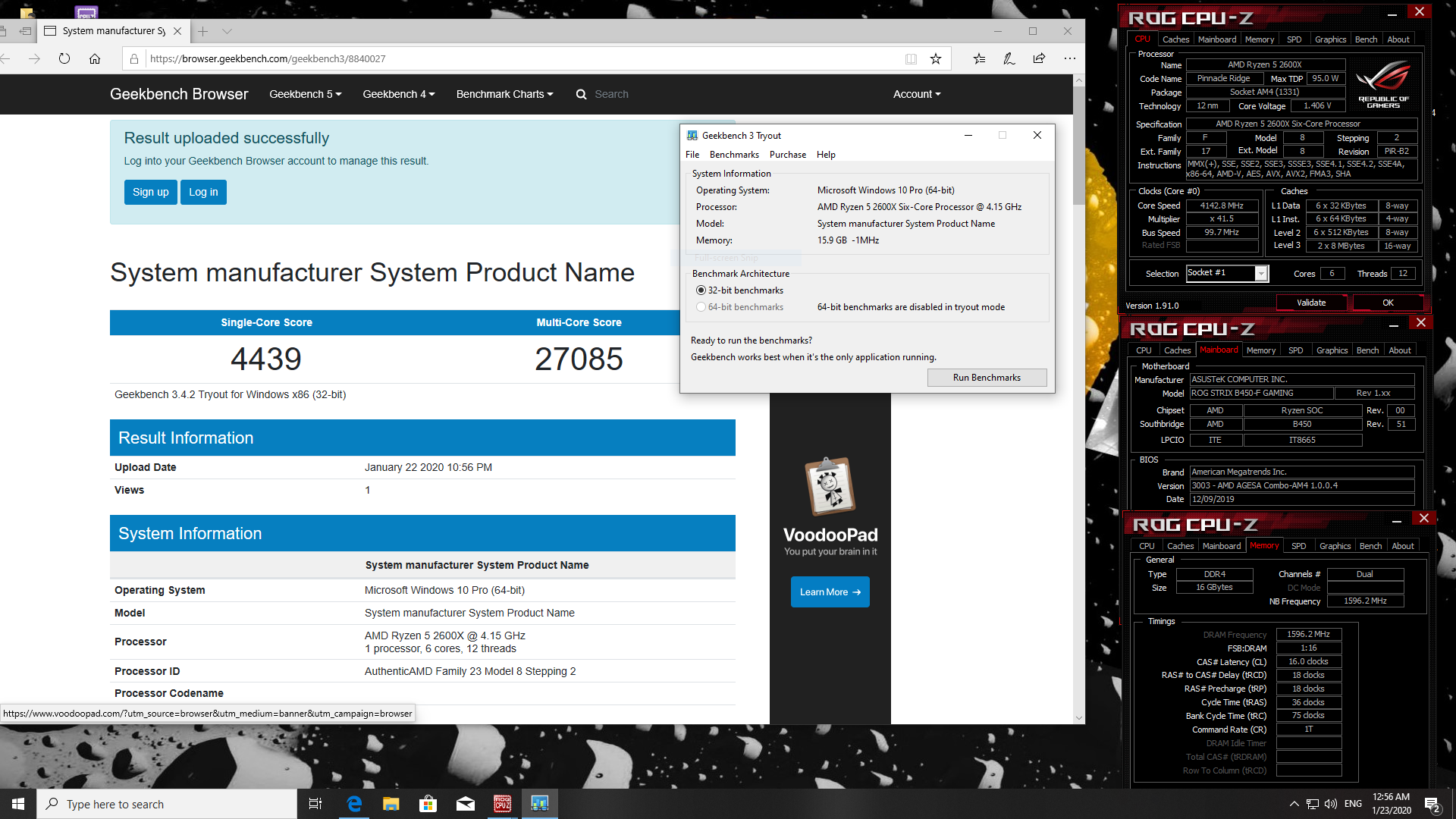This screenshot has height=819, width=1456.
Task: Go to the browser home page
Action: point(95,58)
